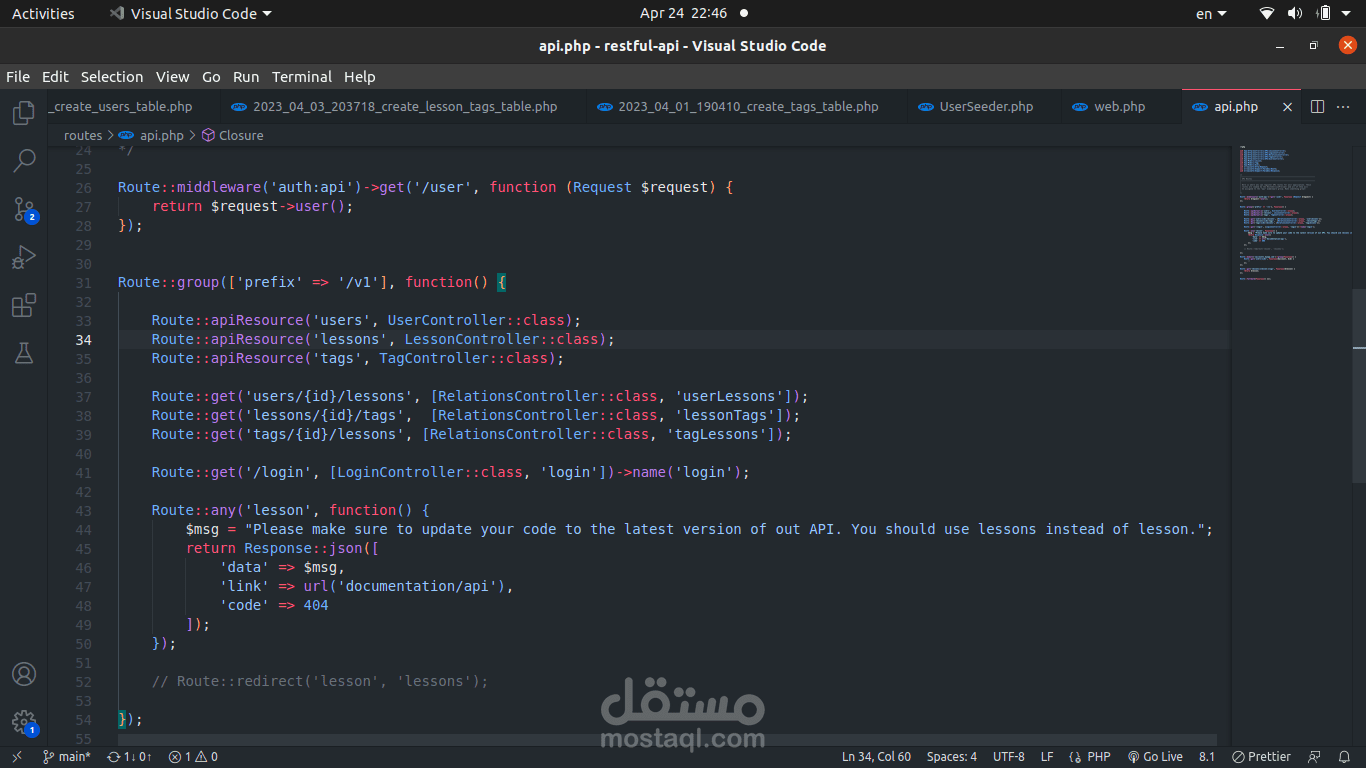Open the volume icon in system tray
The width and height of the screenshot is (1366, 768).
click(x=1295, y=14)
